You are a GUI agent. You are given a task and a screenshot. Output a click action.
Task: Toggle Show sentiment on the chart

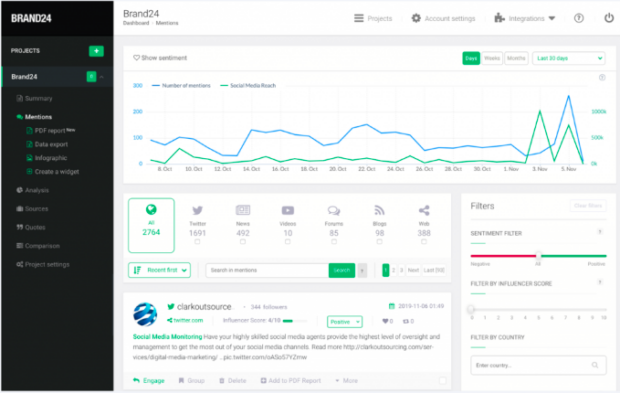(160, 58)
